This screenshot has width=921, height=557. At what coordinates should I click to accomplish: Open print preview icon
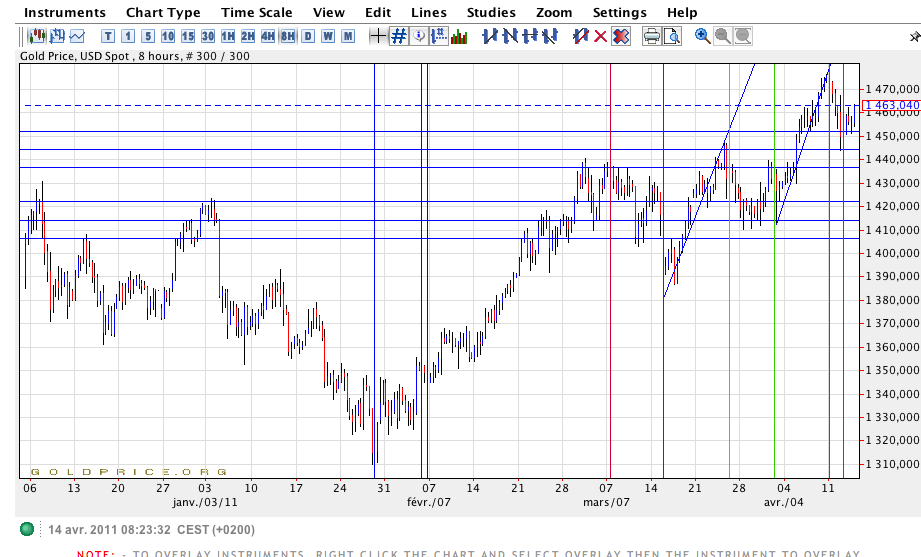pos(671,36)
